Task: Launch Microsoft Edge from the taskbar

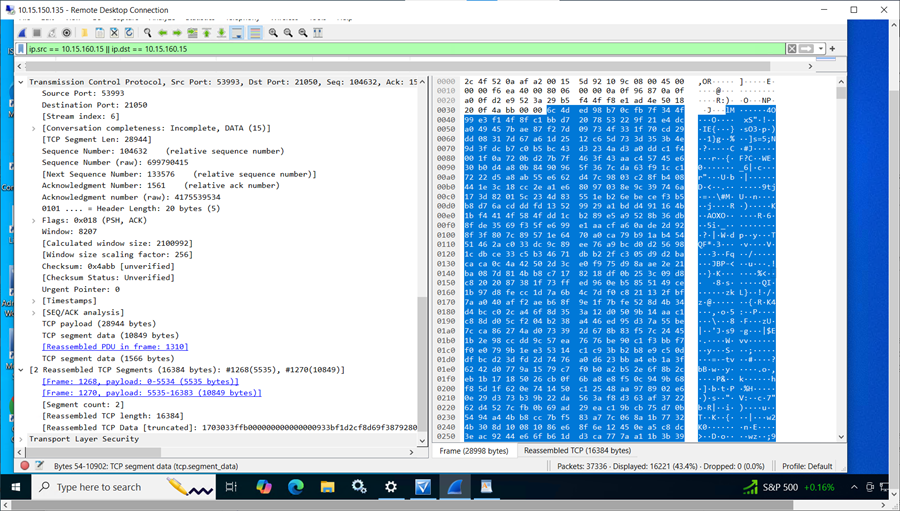Action: click(x=296, y=487)
